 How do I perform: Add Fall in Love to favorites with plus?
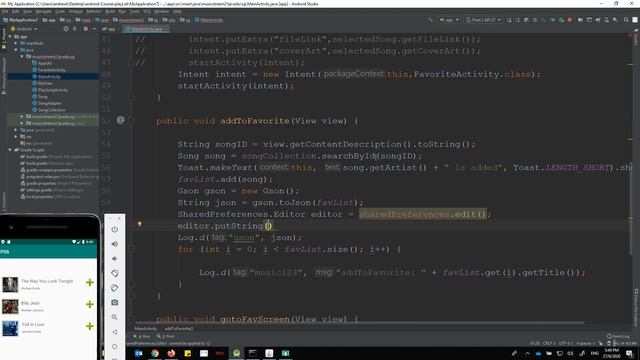coord(90,326)
